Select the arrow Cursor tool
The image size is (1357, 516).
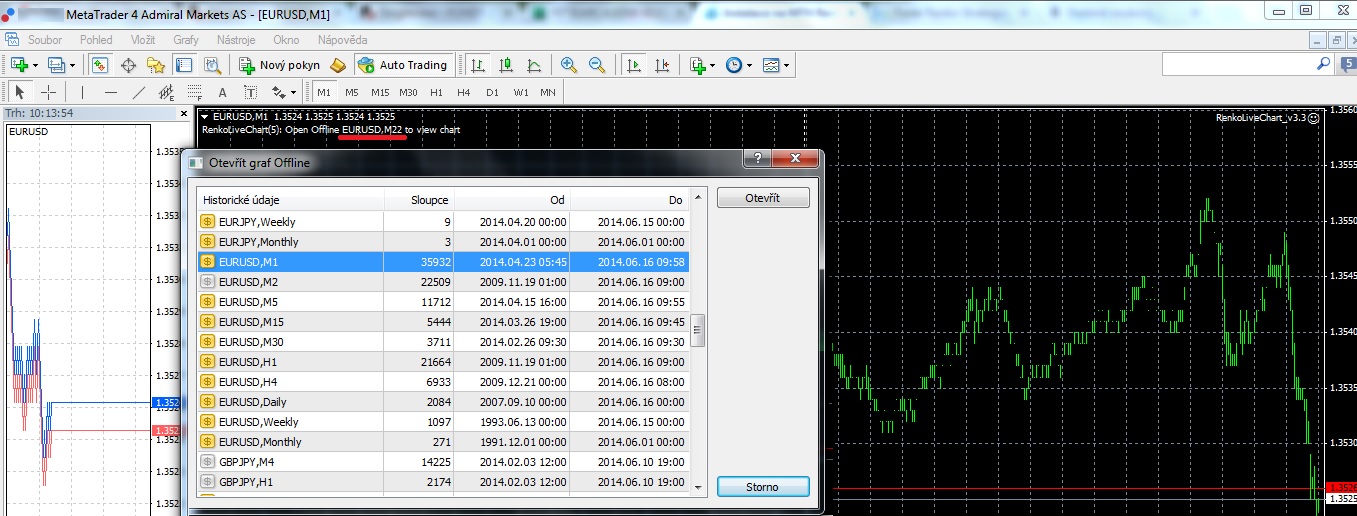pos(19,92)
